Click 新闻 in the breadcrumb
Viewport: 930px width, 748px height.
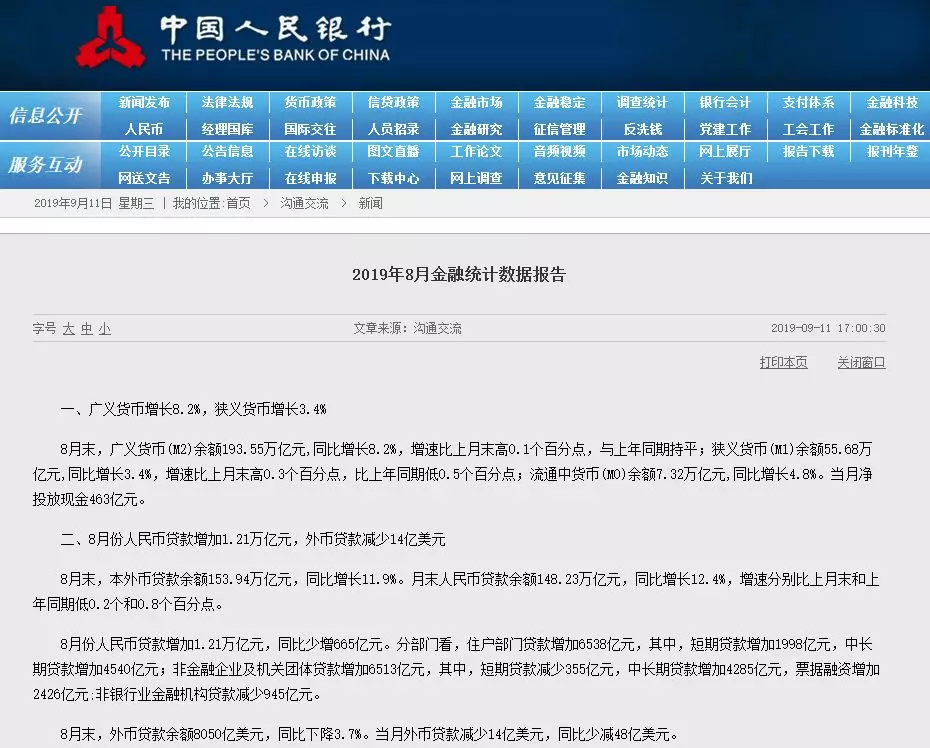click(x=371, y=203)
